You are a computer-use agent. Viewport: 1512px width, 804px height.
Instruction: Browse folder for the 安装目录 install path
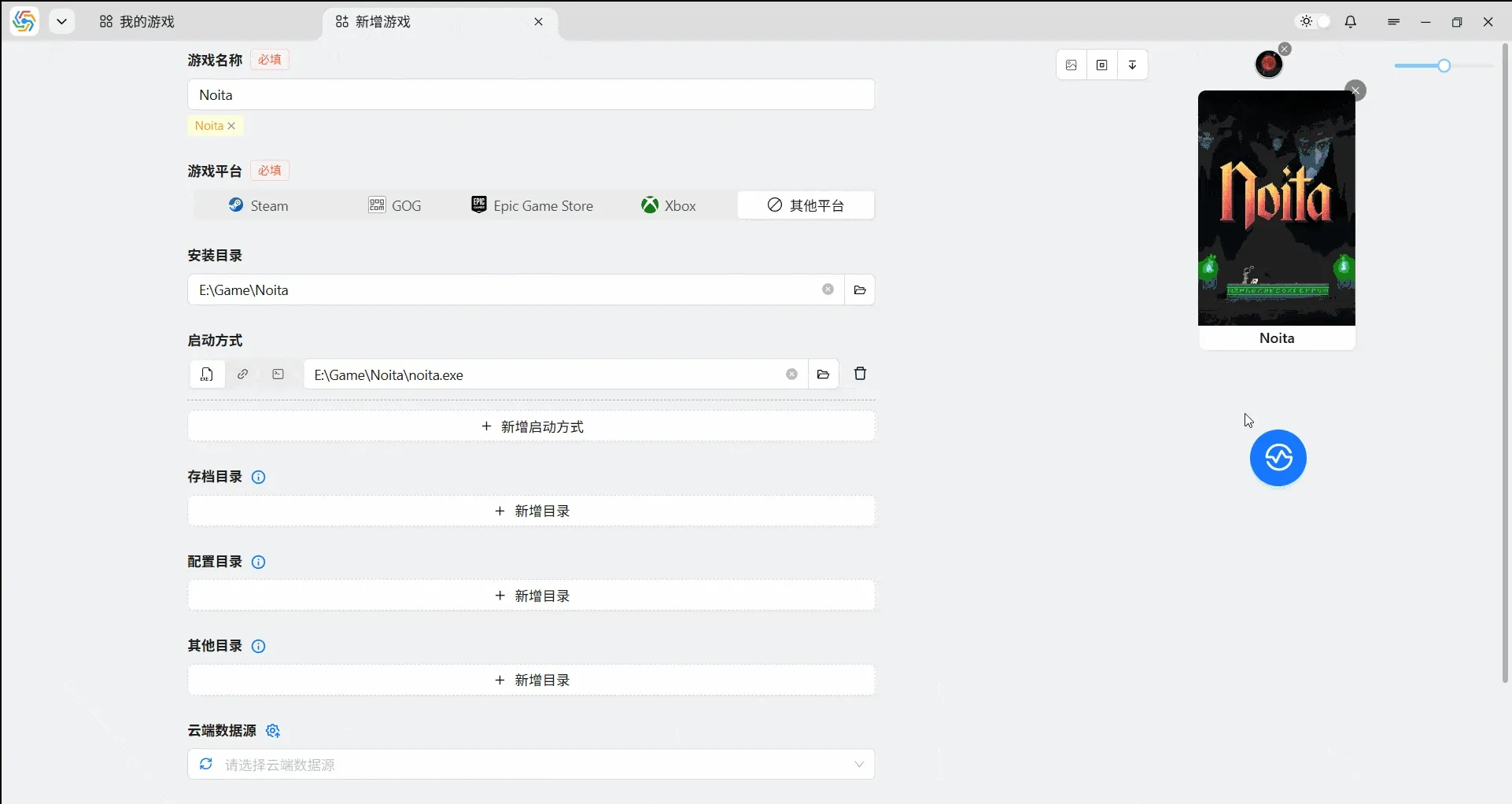[x=860, y=290]
